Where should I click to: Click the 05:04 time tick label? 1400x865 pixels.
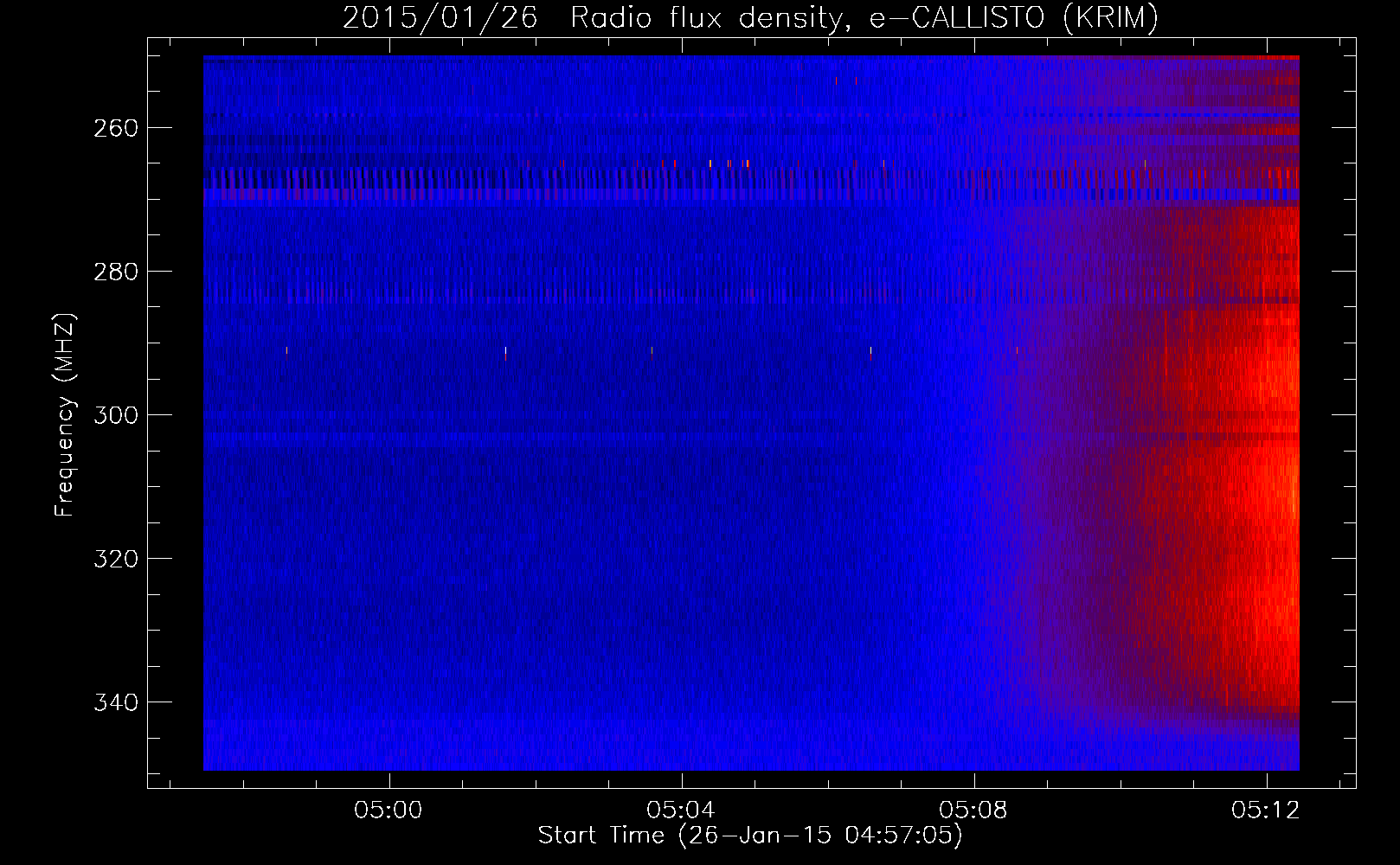tap(681, 811)
